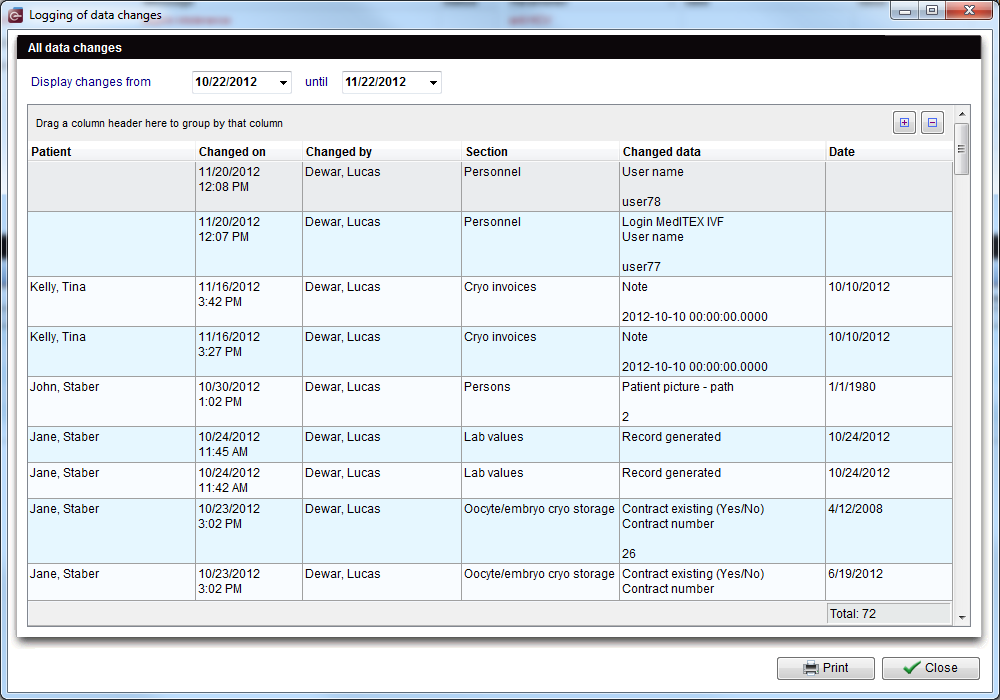Click 'Oocyte/embryo cryo storage' in the 4/12/2008 row
Image resolution: width=1000 pixels, height=700 pixels.
539,509
